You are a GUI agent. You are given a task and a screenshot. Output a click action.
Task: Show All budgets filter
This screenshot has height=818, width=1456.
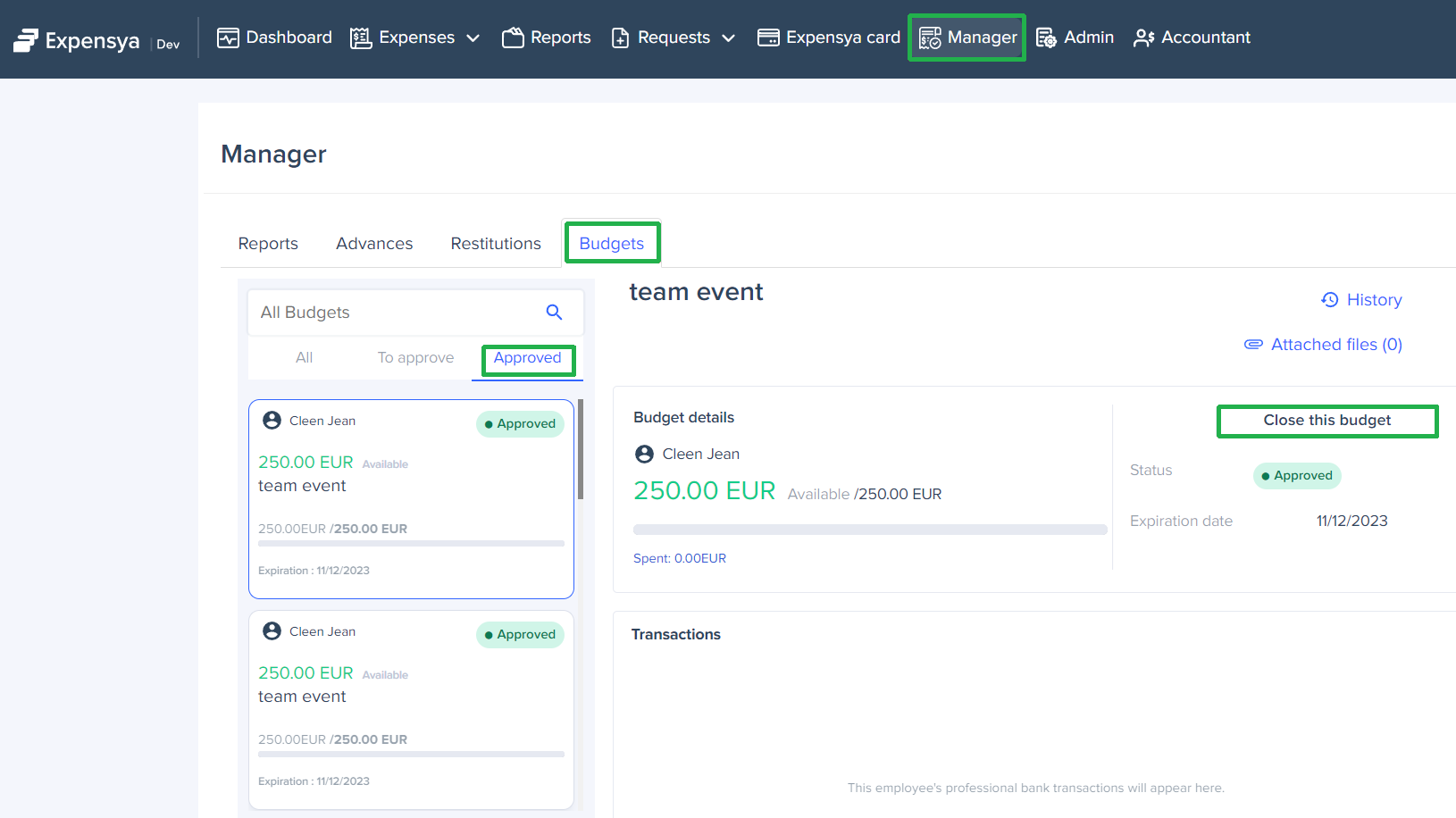[304, 357]
